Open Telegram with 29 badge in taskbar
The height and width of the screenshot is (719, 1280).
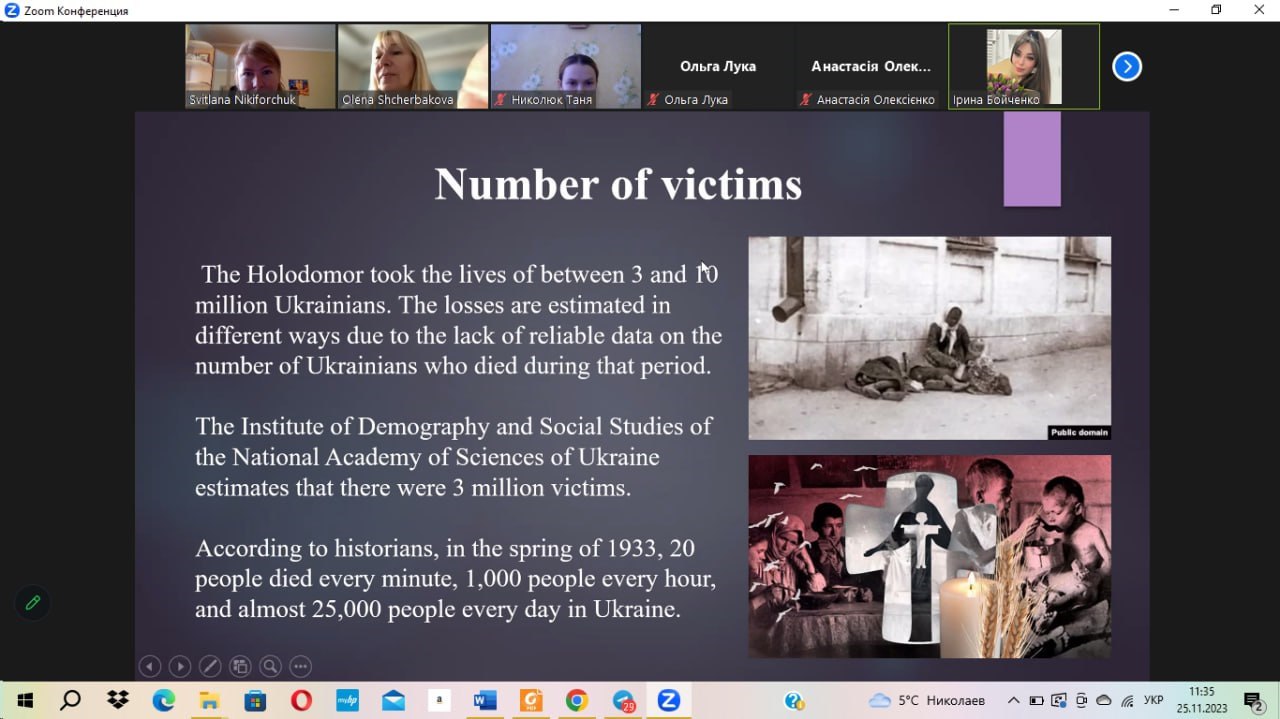623,700
